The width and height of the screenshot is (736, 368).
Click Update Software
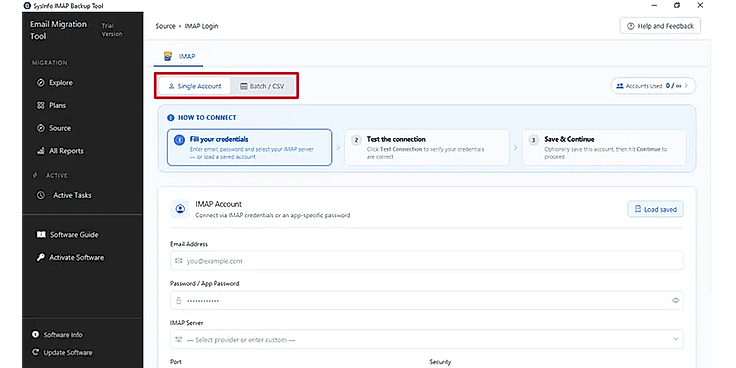pos(62,352)
